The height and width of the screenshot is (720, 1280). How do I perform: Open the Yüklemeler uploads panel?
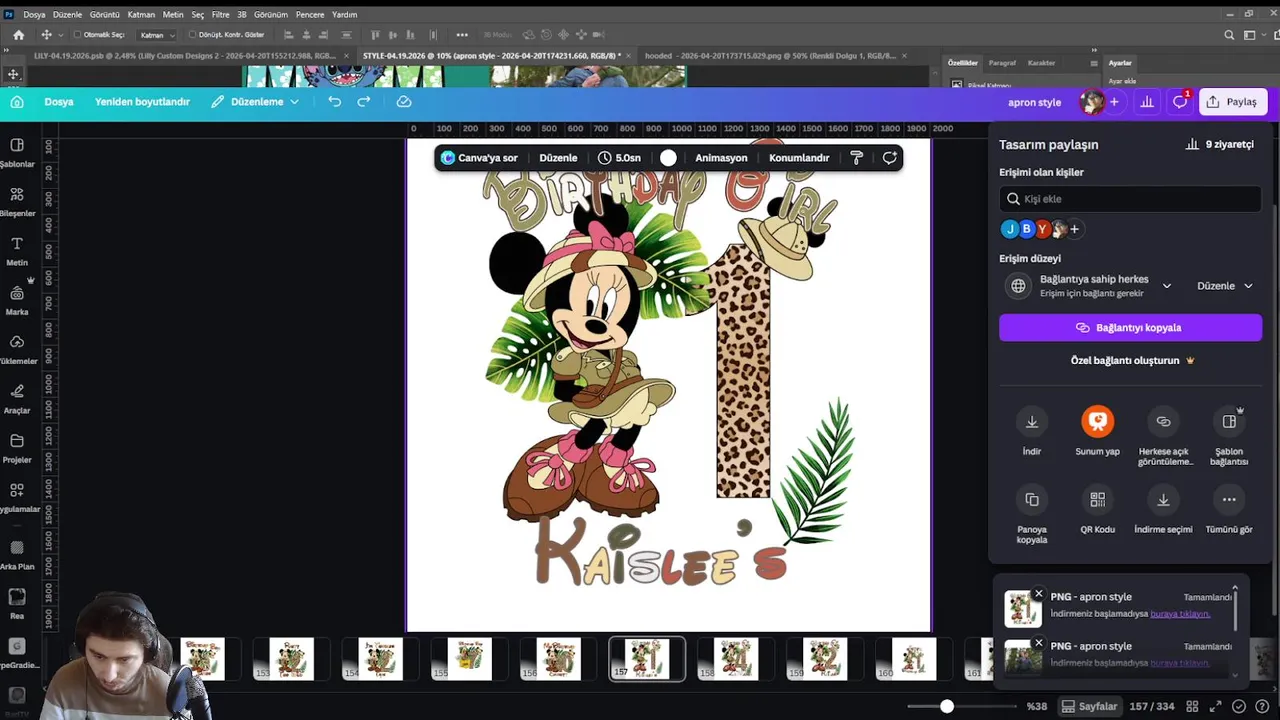tap(17, 349)
